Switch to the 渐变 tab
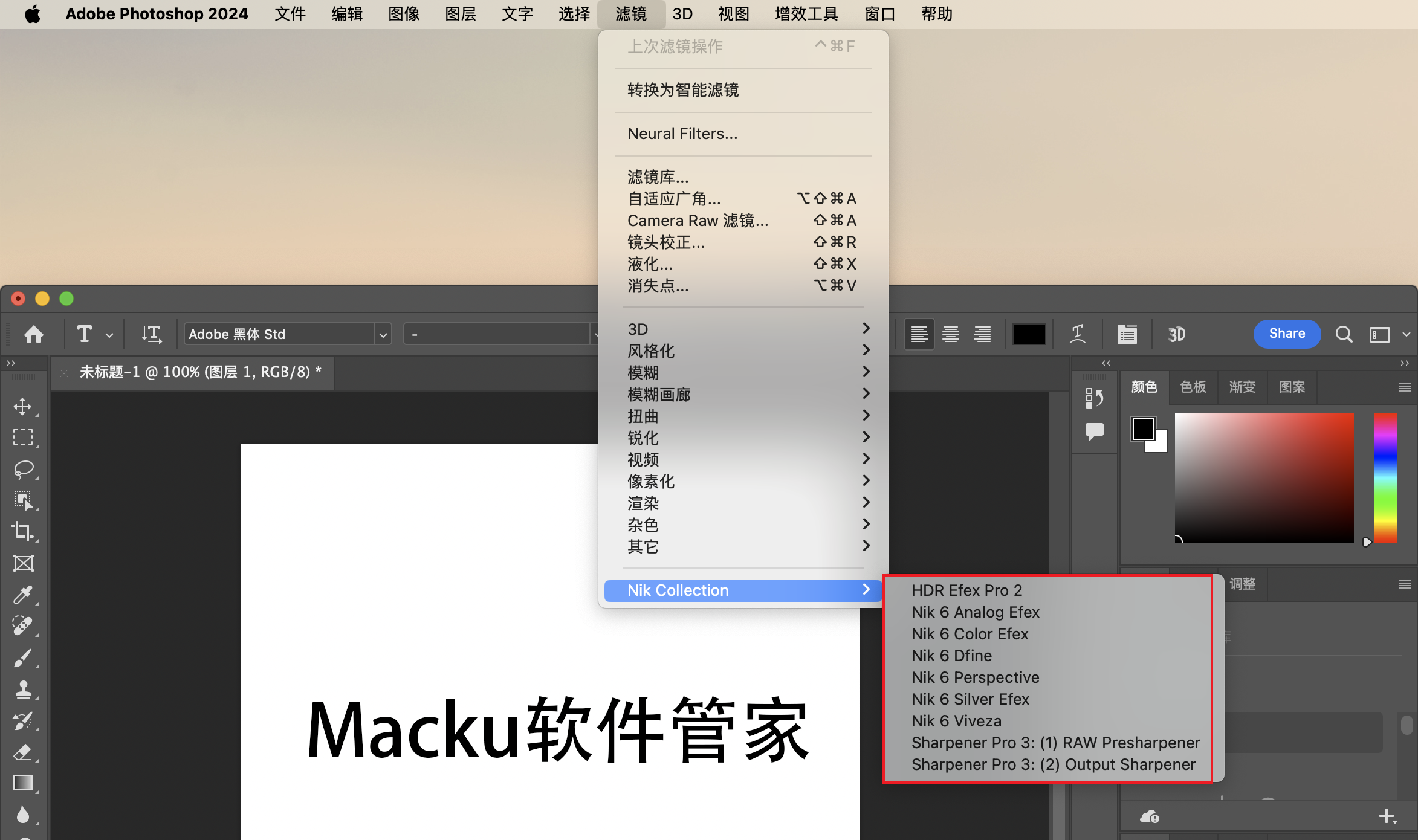Image resolution: width=1418 pixels, height=840 pixels. pos(1243,387)
